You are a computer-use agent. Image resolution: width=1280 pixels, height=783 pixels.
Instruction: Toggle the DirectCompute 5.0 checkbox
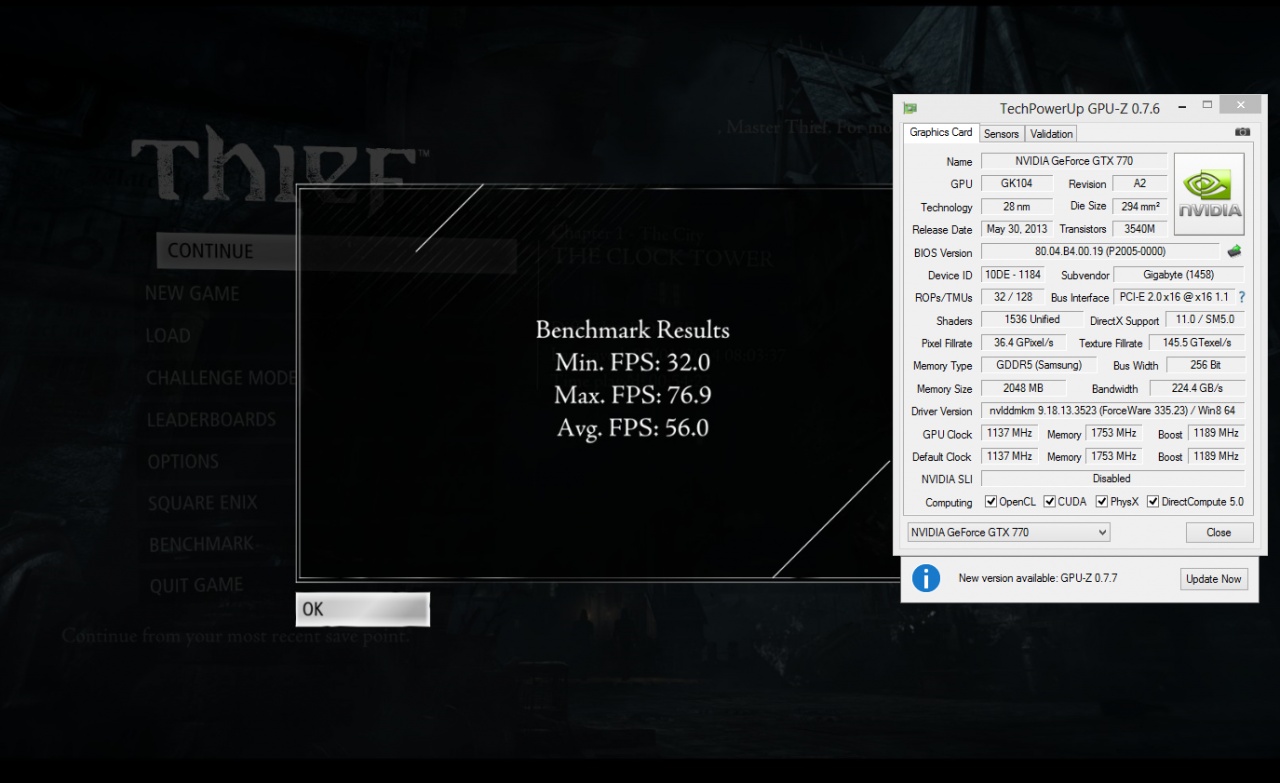tap(1152, 502)
